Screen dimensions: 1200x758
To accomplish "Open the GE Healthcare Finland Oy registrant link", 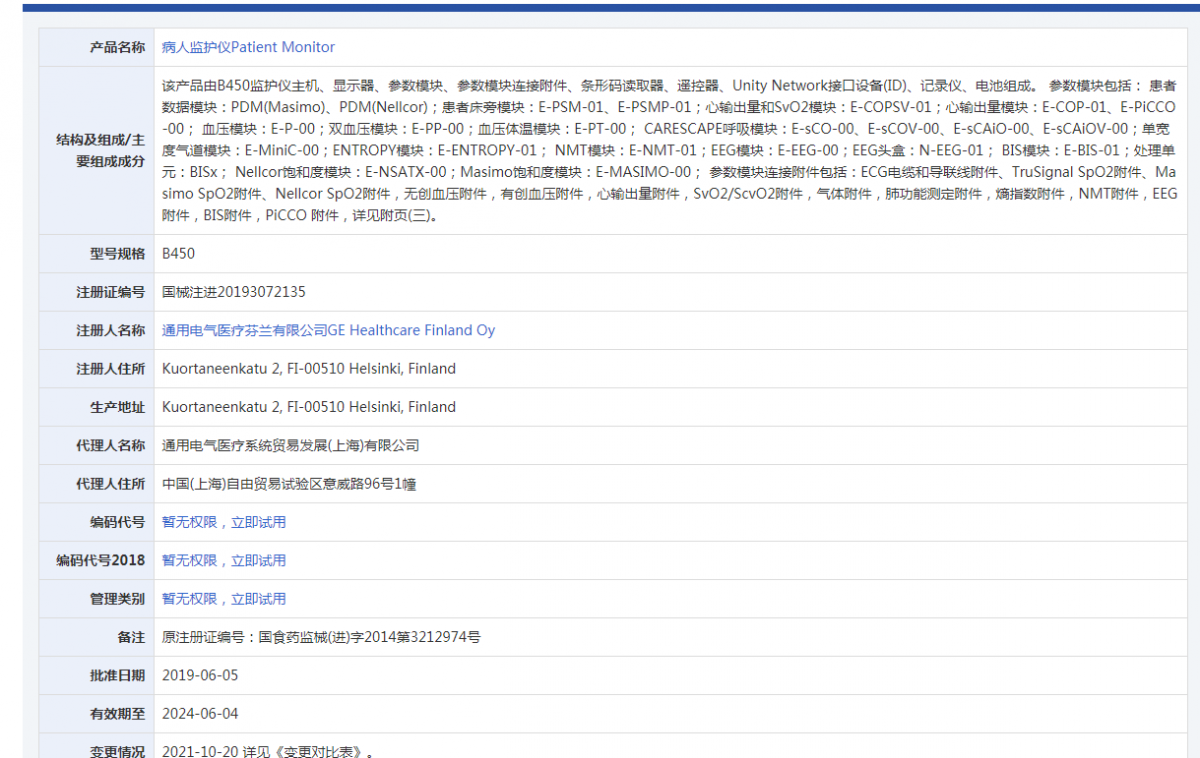I will pyautogui.click(x=328, y=330).
